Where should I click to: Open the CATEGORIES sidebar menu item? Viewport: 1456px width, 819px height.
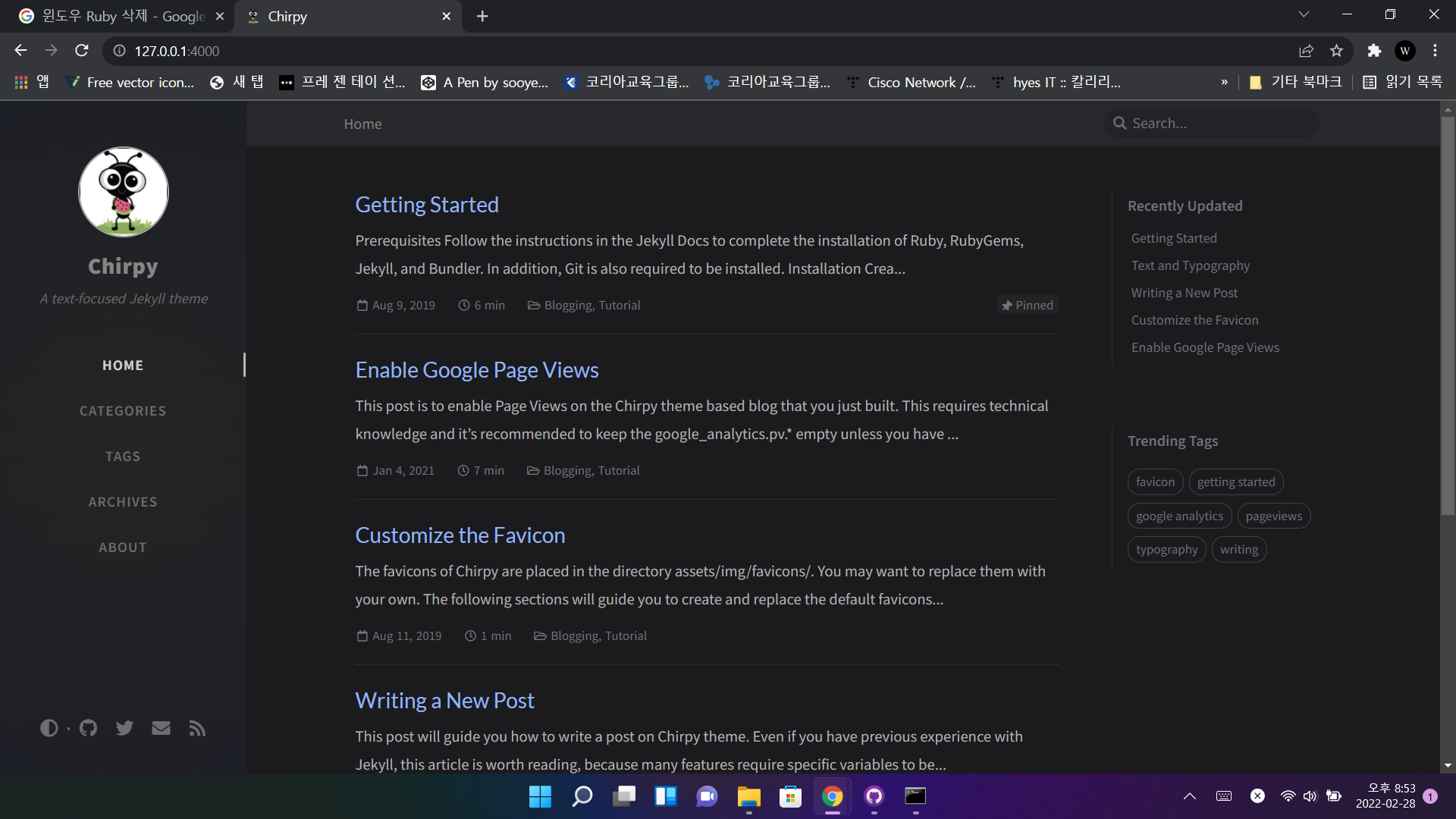(123, 411)
